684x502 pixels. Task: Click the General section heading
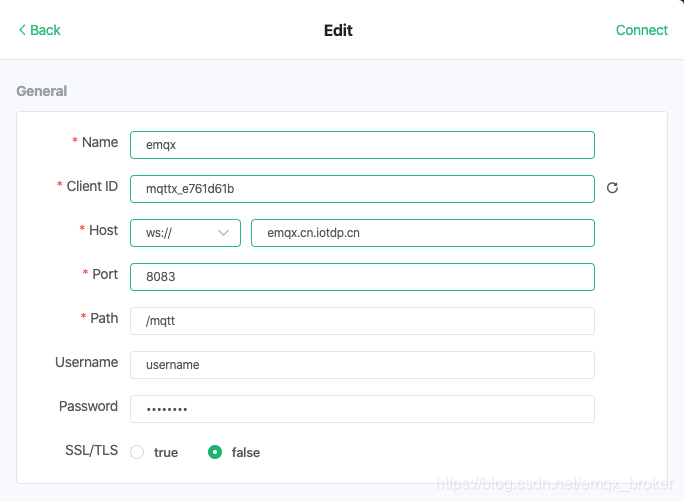point(42,91)
